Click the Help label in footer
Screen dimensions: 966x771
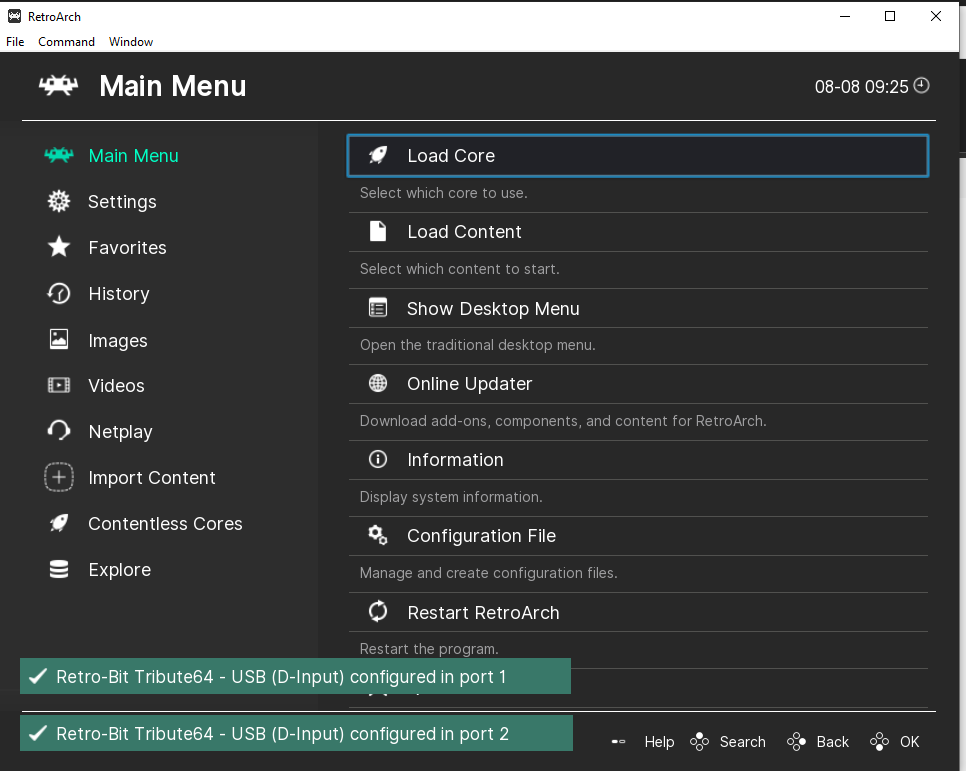click(x=659, y=741)
